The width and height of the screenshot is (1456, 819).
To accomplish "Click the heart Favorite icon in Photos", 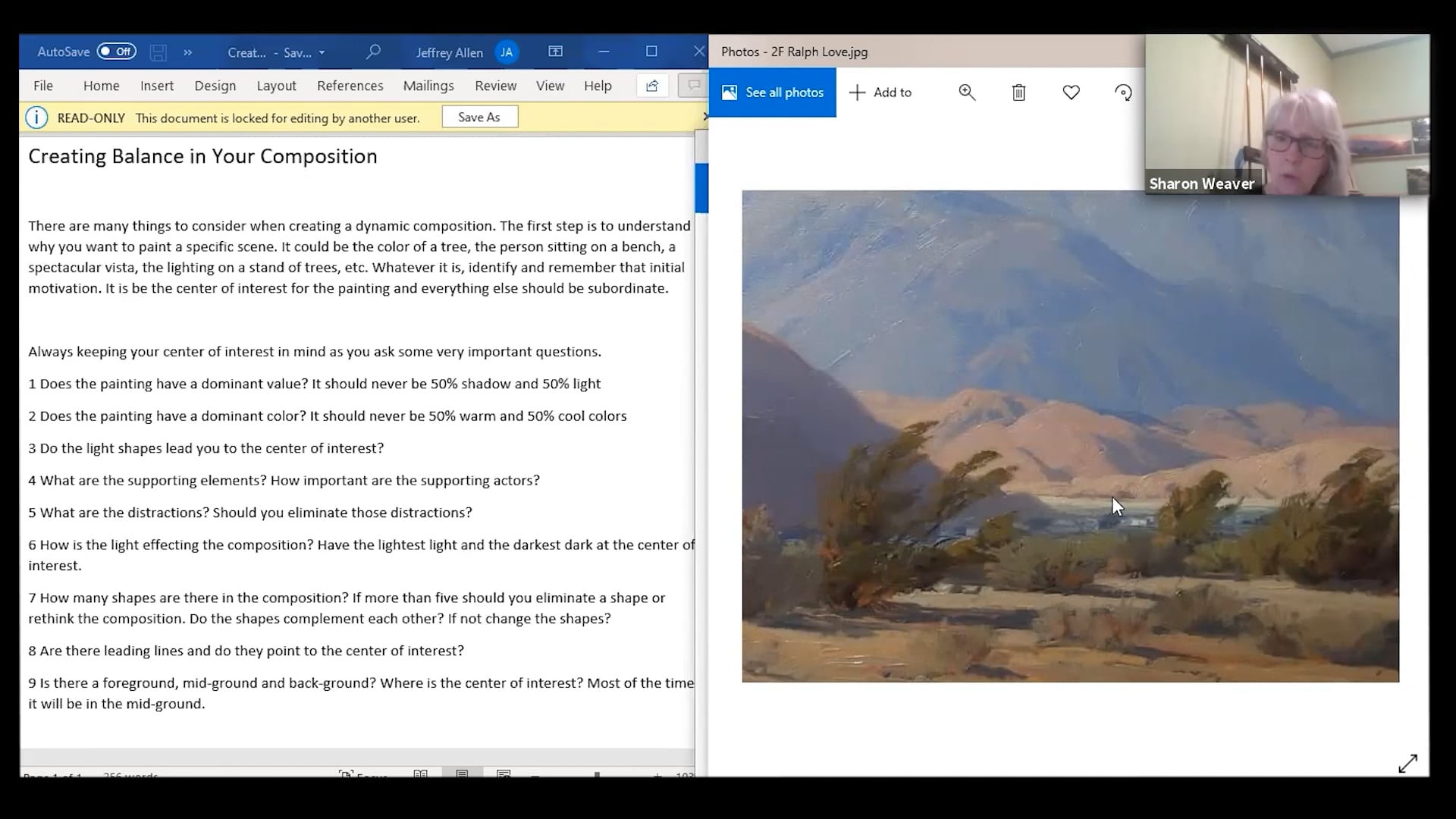I will 1071,93.
